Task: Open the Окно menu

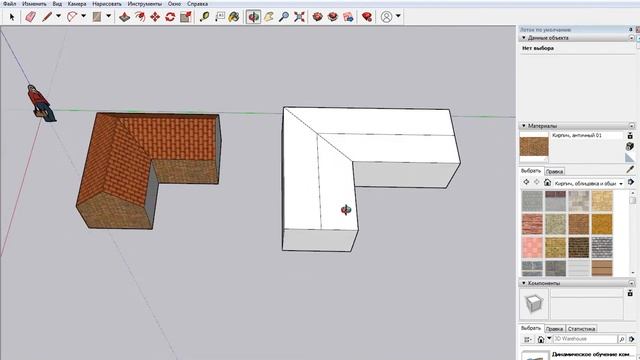Action: pyautogui.click(x=174, y=4)
